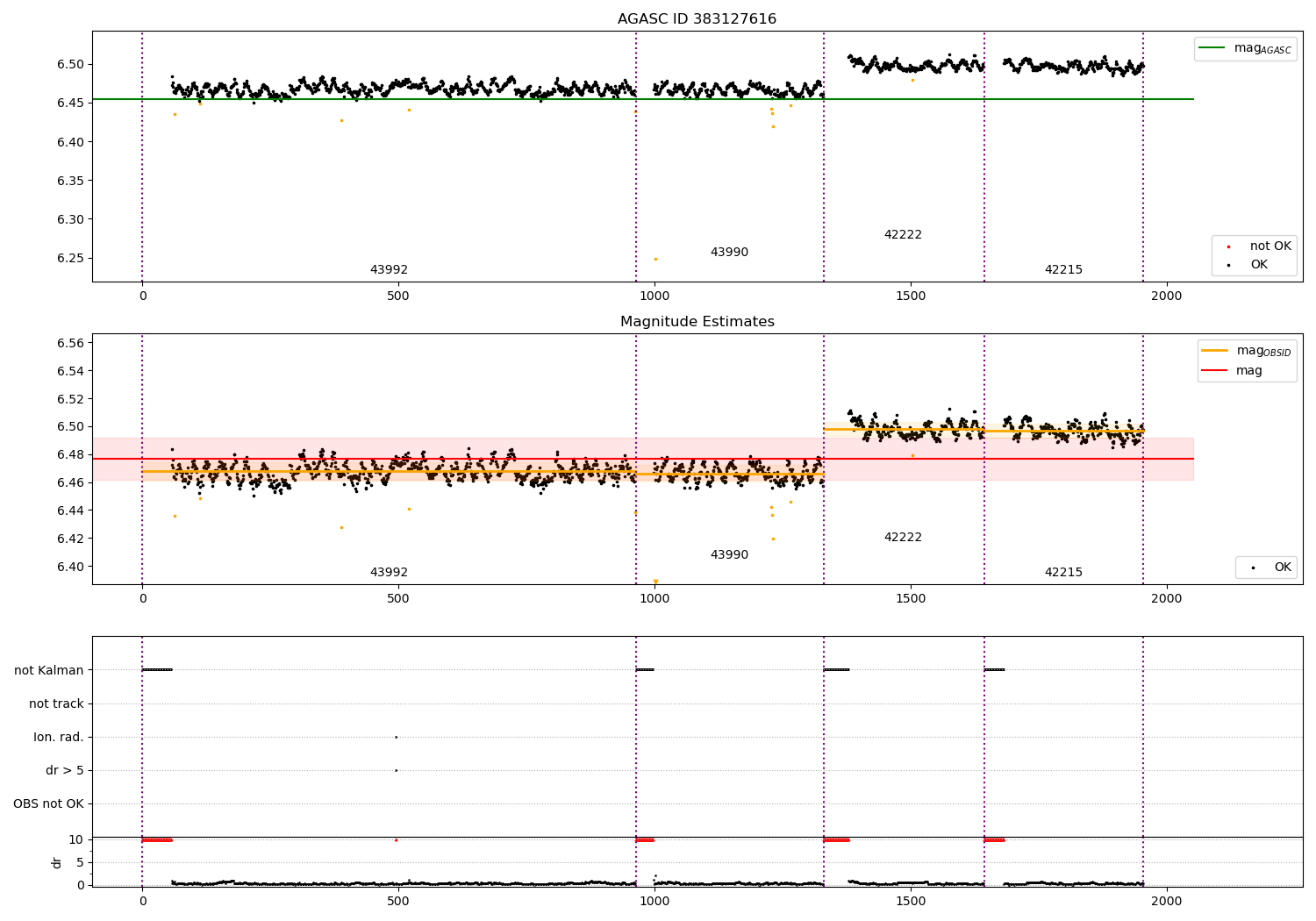
Task: Click obsid label 42222 in Magnitude Estimates plot
Action: click(x=903, y=538)
